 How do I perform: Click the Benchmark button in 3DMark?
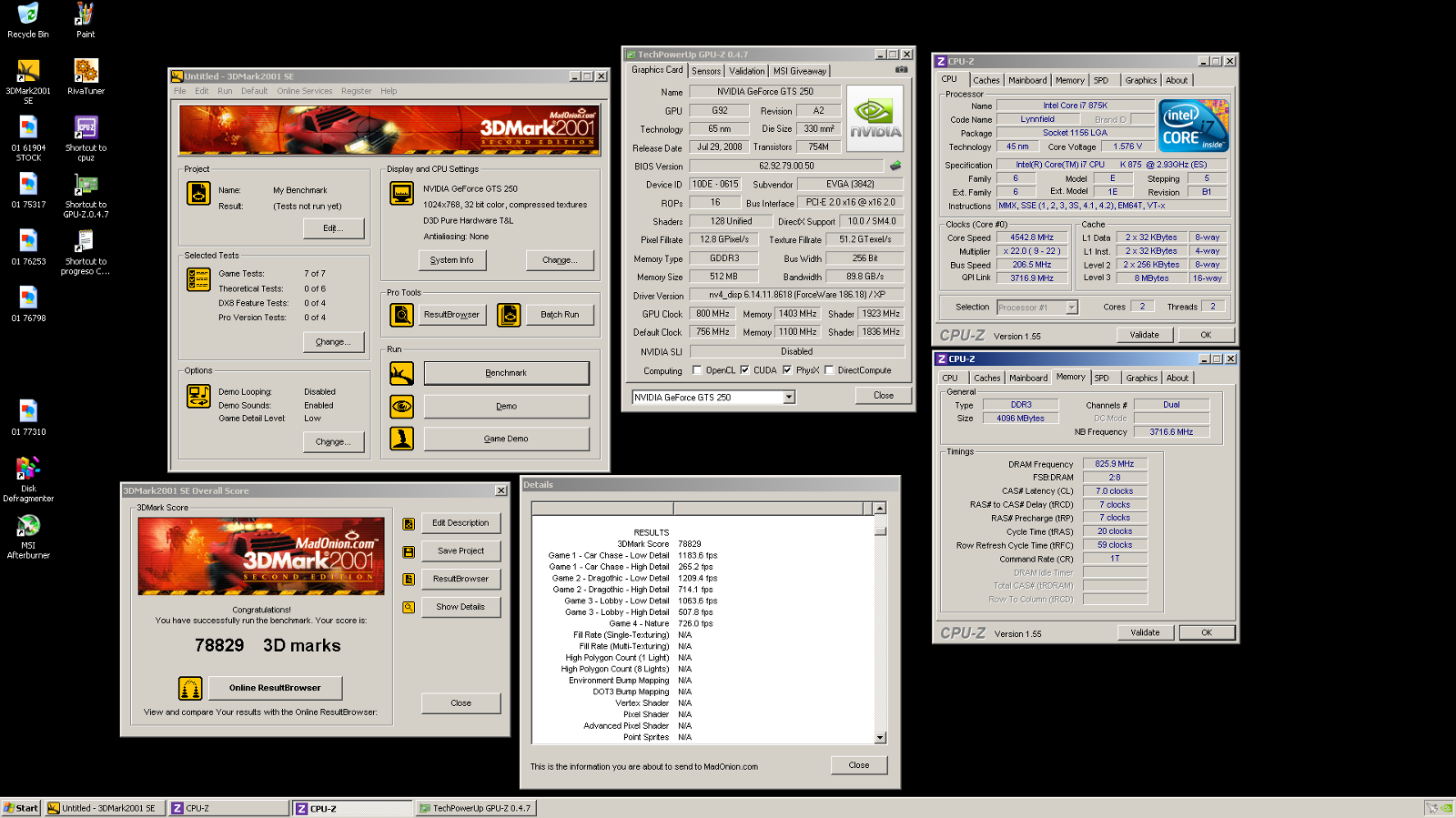pos(506,373)
